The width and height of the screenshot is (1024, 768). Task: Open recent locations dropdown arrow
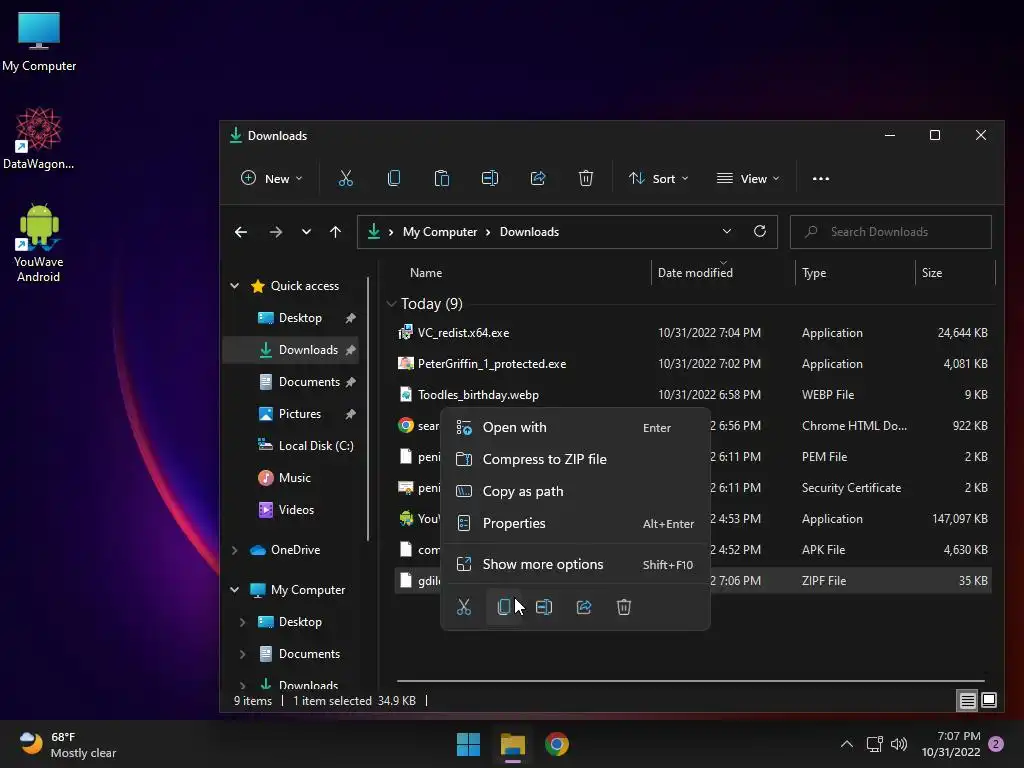point(306,232)
